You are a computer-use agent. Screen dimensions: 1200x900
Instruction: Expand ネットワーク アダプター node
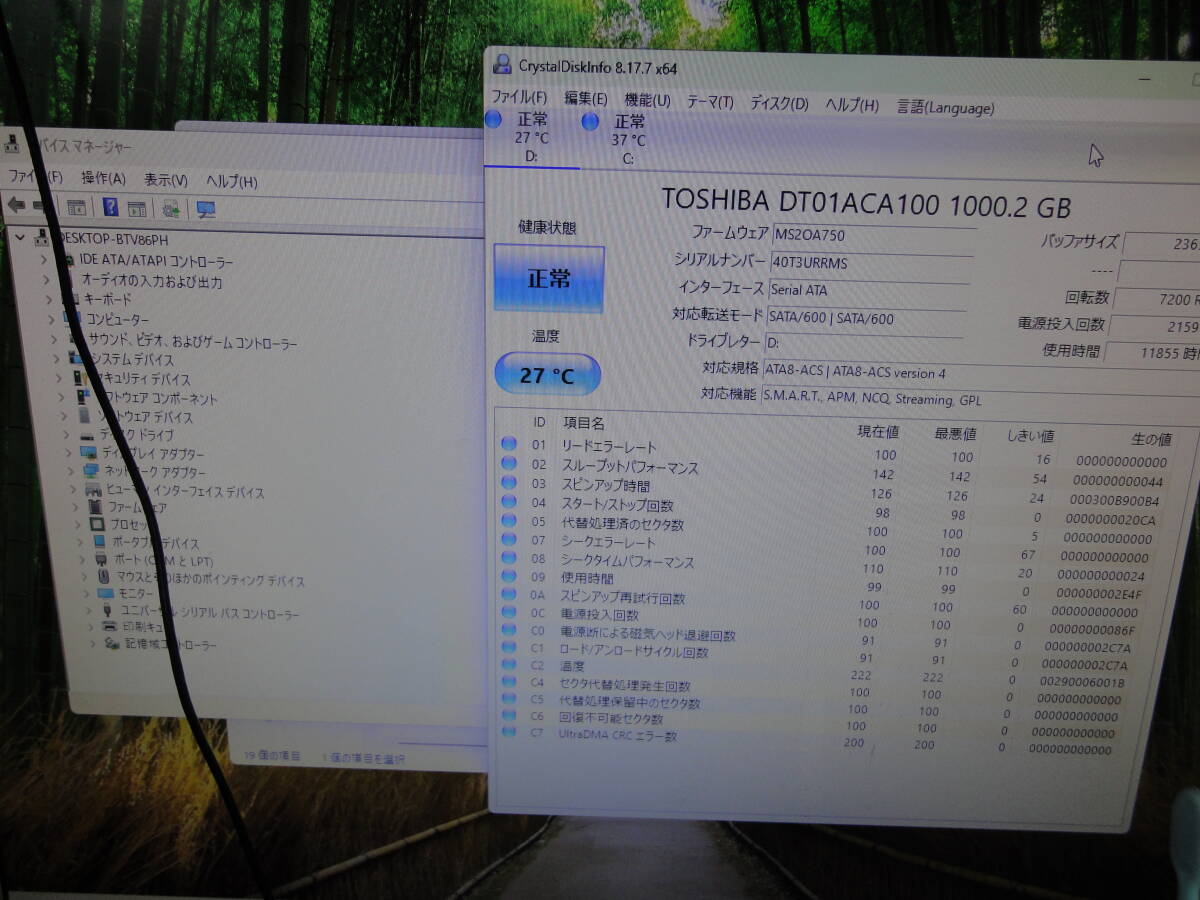72,471
